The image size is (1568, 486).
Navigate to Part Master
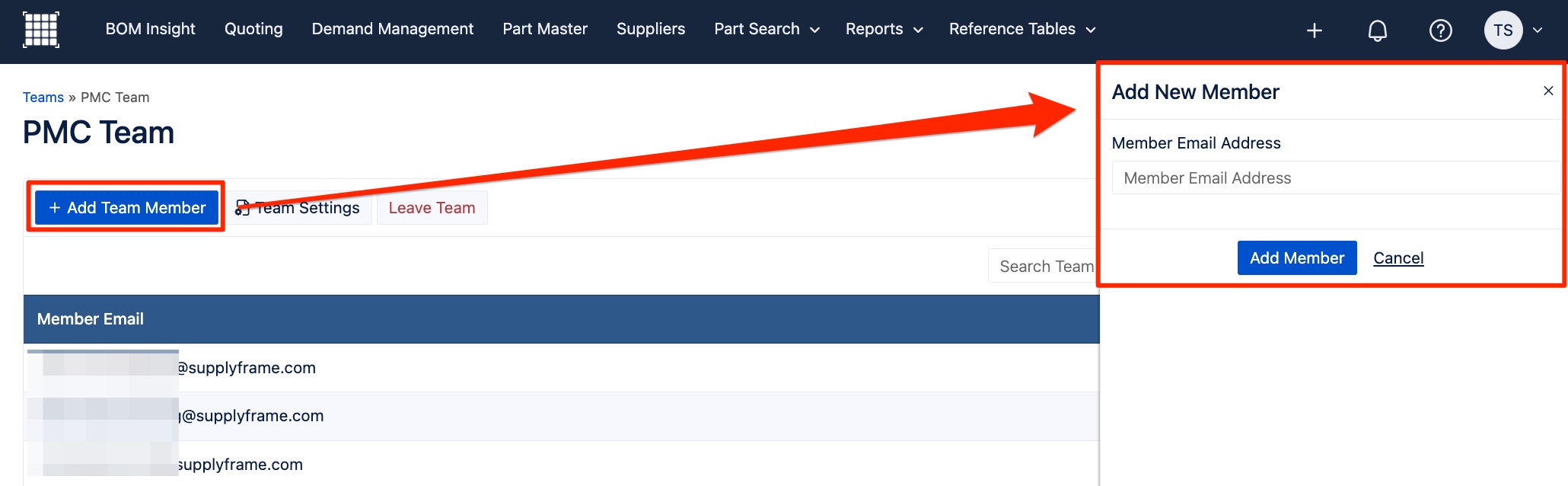(545, 29)
